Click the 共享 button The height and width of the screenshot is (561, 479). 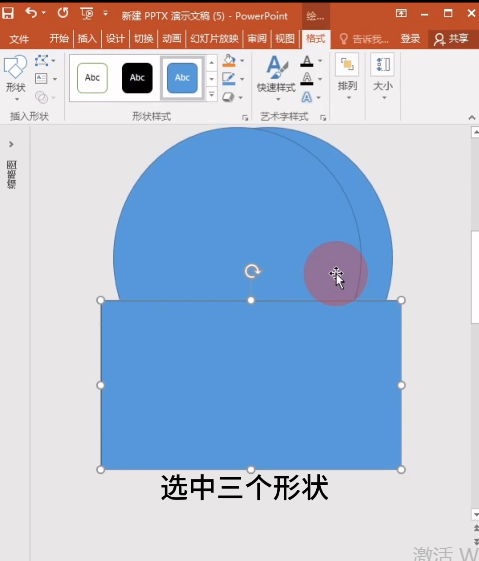pos(451,39)
